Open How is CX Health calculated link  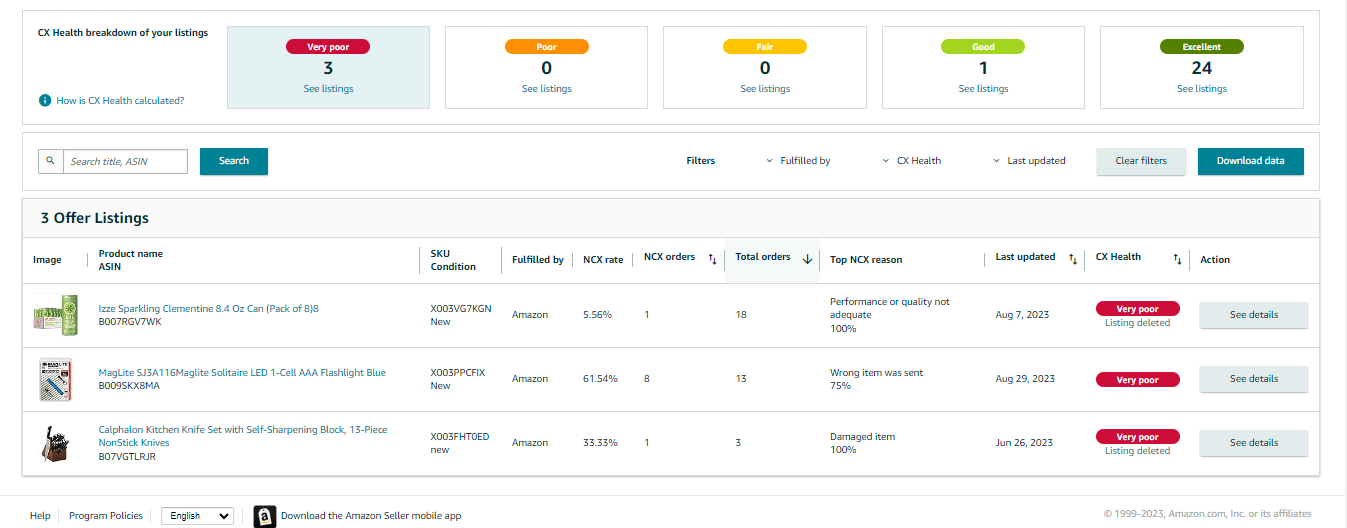[x=120, y=101]
